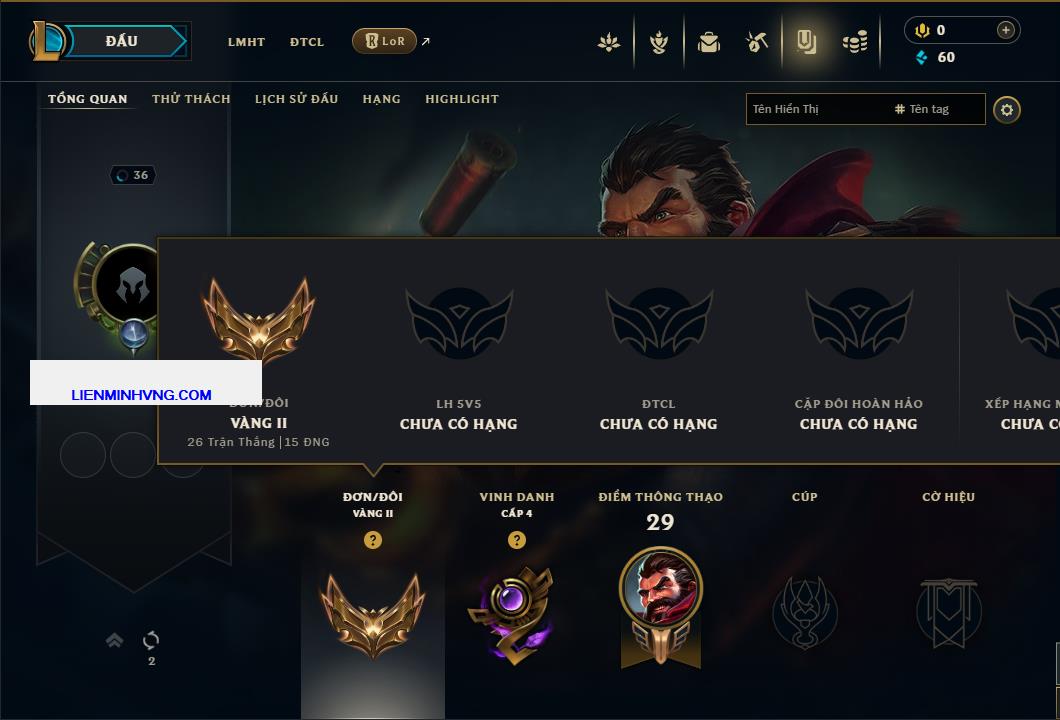Viewport: 1060px width, 720px height.
Task: Open the profile settings gear
Action: coord(1007,110)
